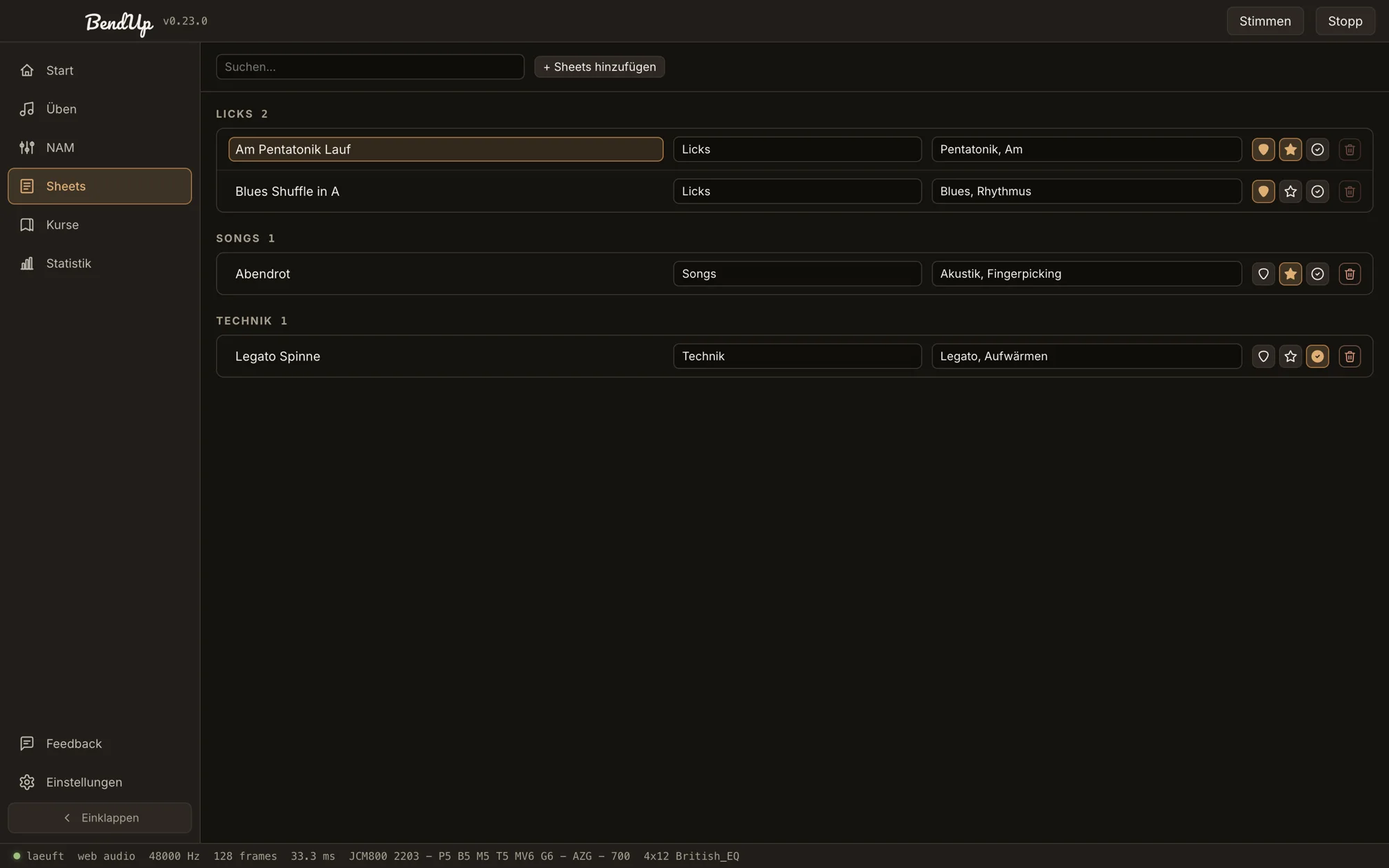Image resolution: width=1389 pixels, height=868 pixels.
Task: Mark Am Pentatonik Lauf as done
Action: (1317, 149)
